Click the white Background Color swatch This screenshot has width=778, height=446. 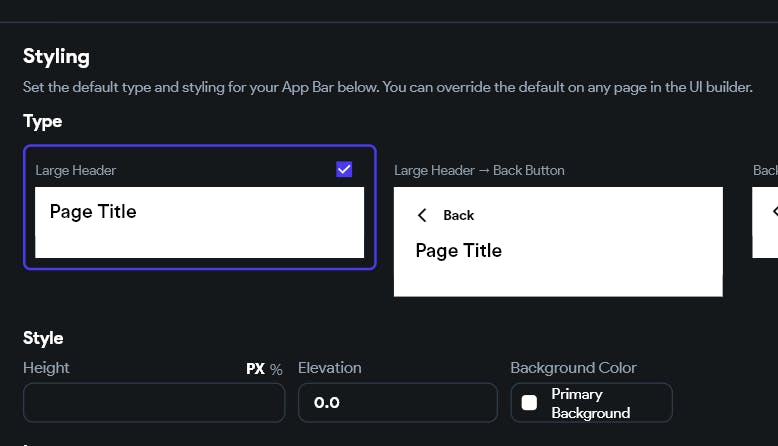530,403
